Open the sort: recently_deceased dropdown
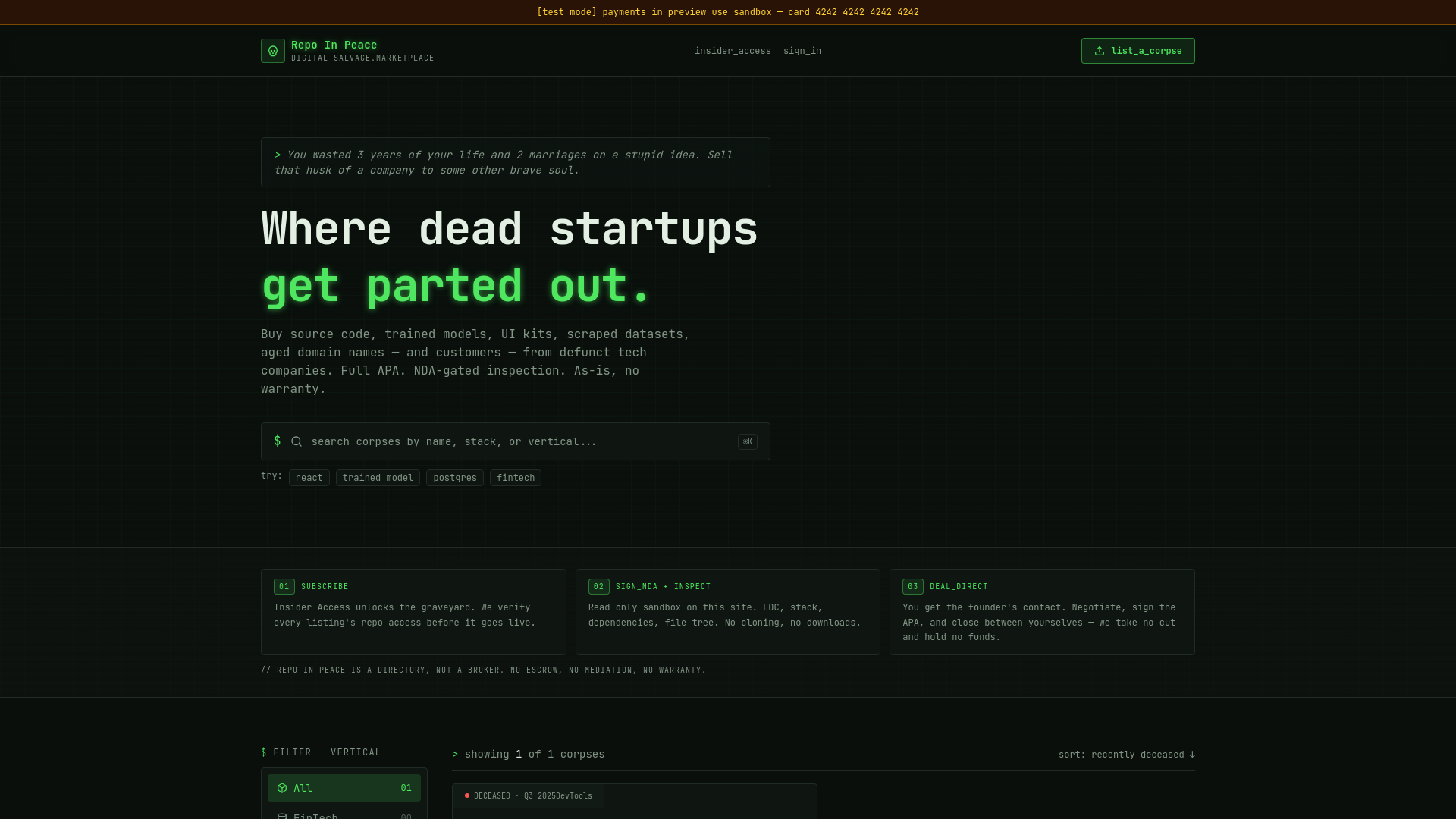 point(1127,755)
